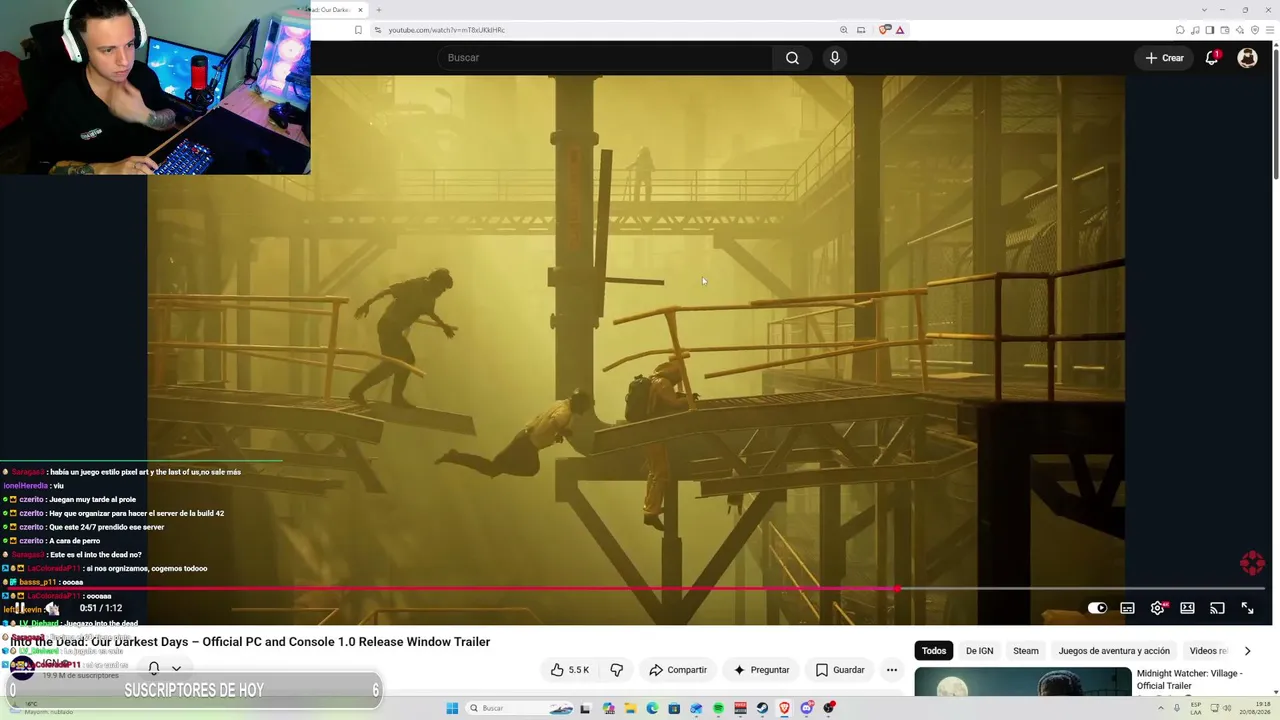Screen dimensions: 1280x720
Task: Select the Steam filter chip
Action: 1026,651
